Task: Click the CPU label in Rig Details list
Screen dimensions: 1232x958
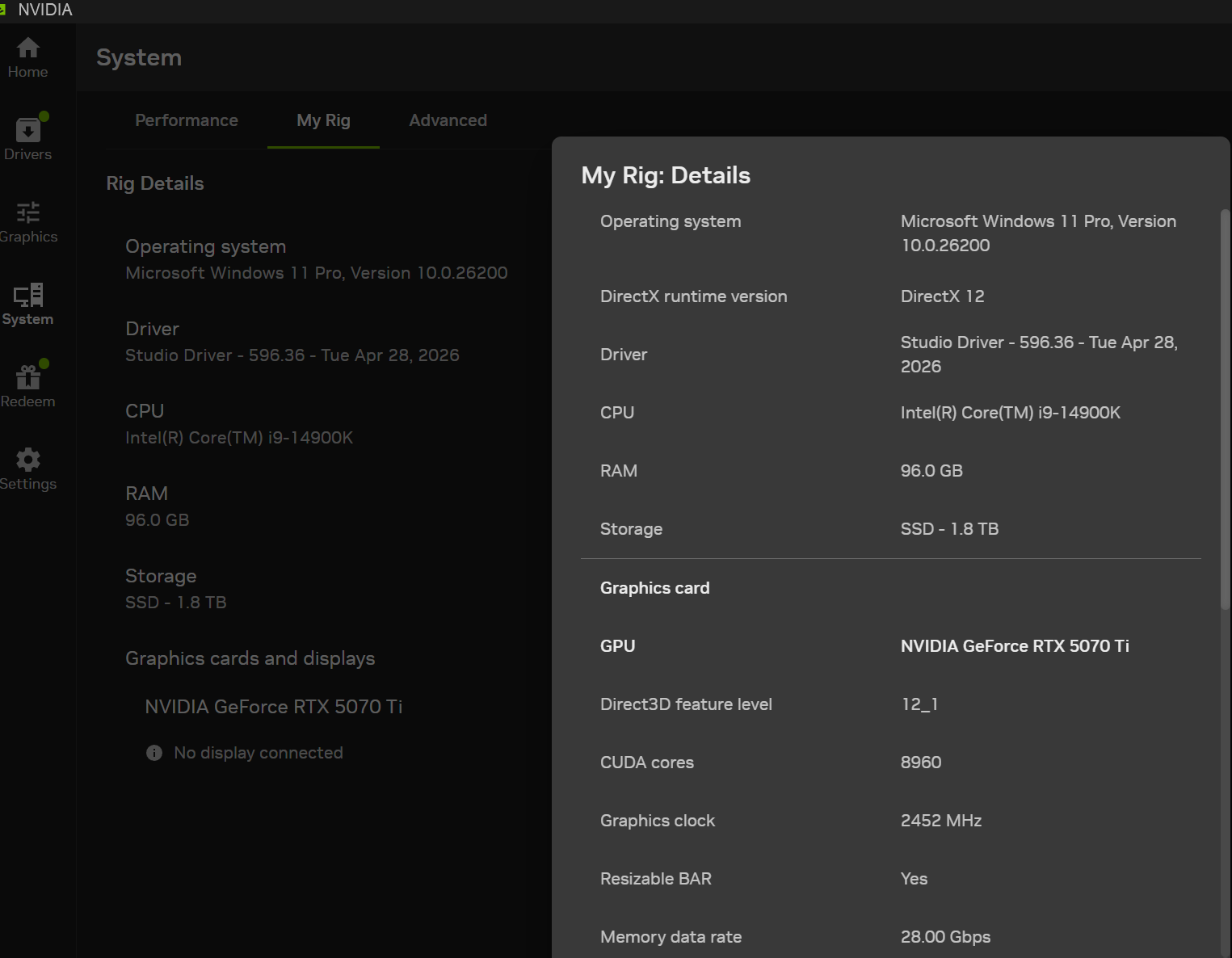Action: point(145,411)
